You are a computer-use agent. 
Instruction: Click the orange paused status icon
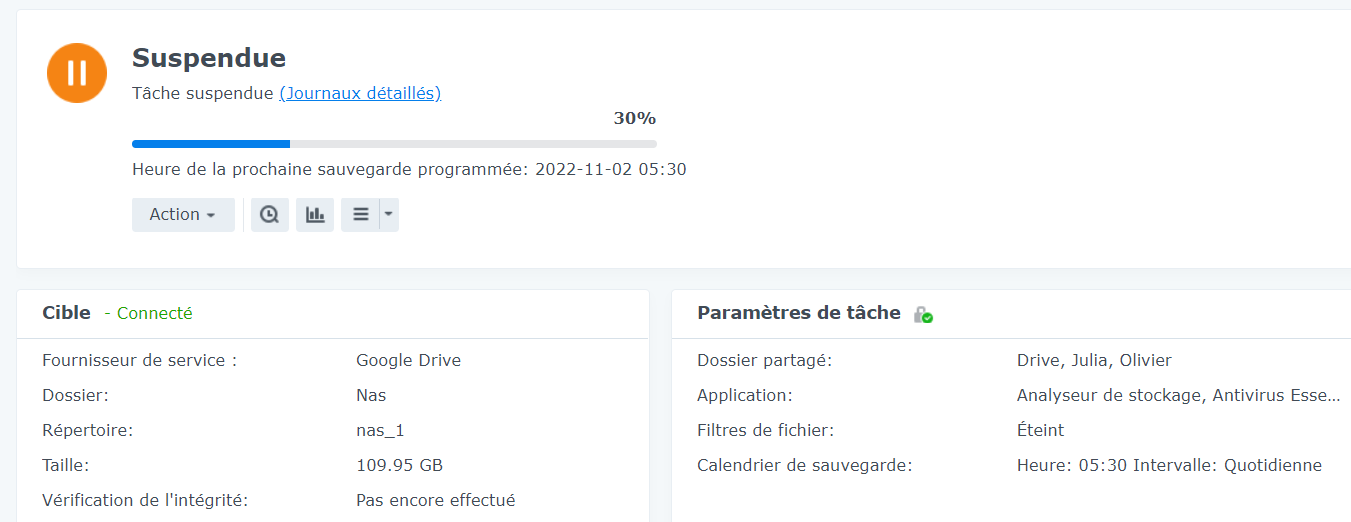[x=77, y=73]
